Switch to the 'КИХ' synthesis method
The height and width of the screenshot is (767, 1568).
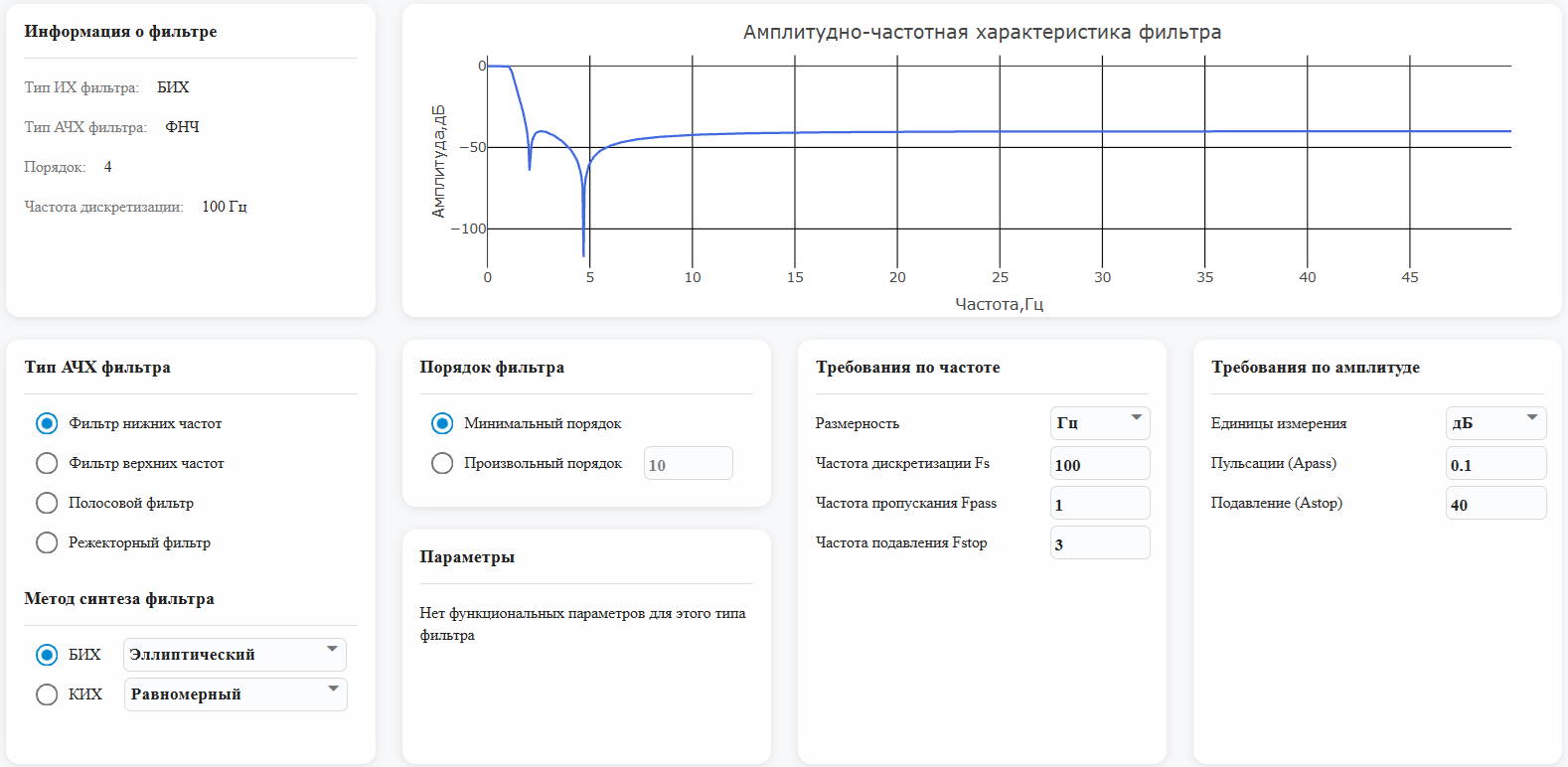(x=47, y=694)
